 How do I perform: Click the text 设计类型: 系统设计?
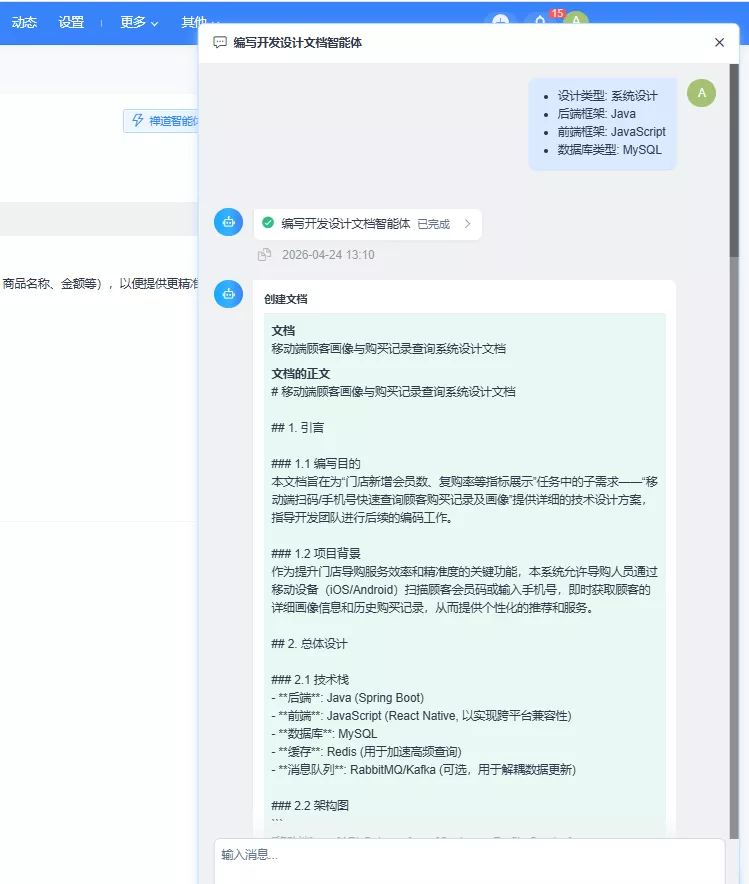[607, 96]
